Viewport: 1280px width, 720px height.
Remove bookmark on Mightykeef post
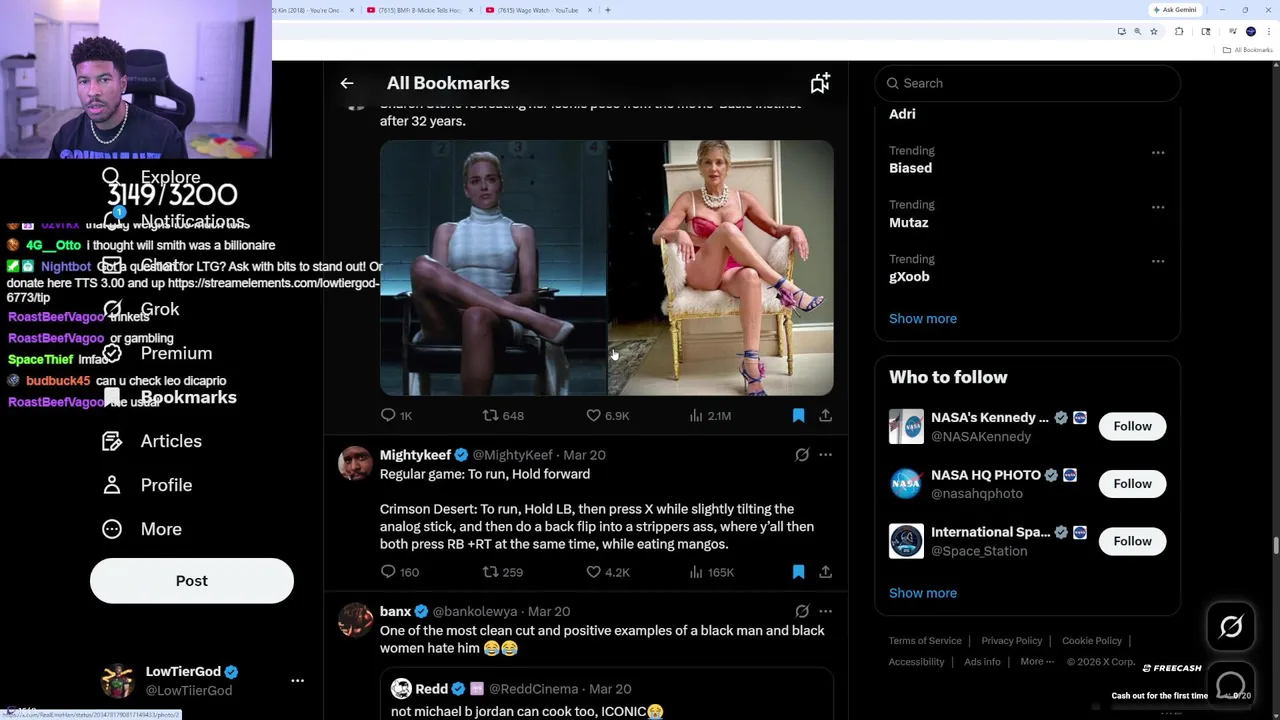point(798,572)
